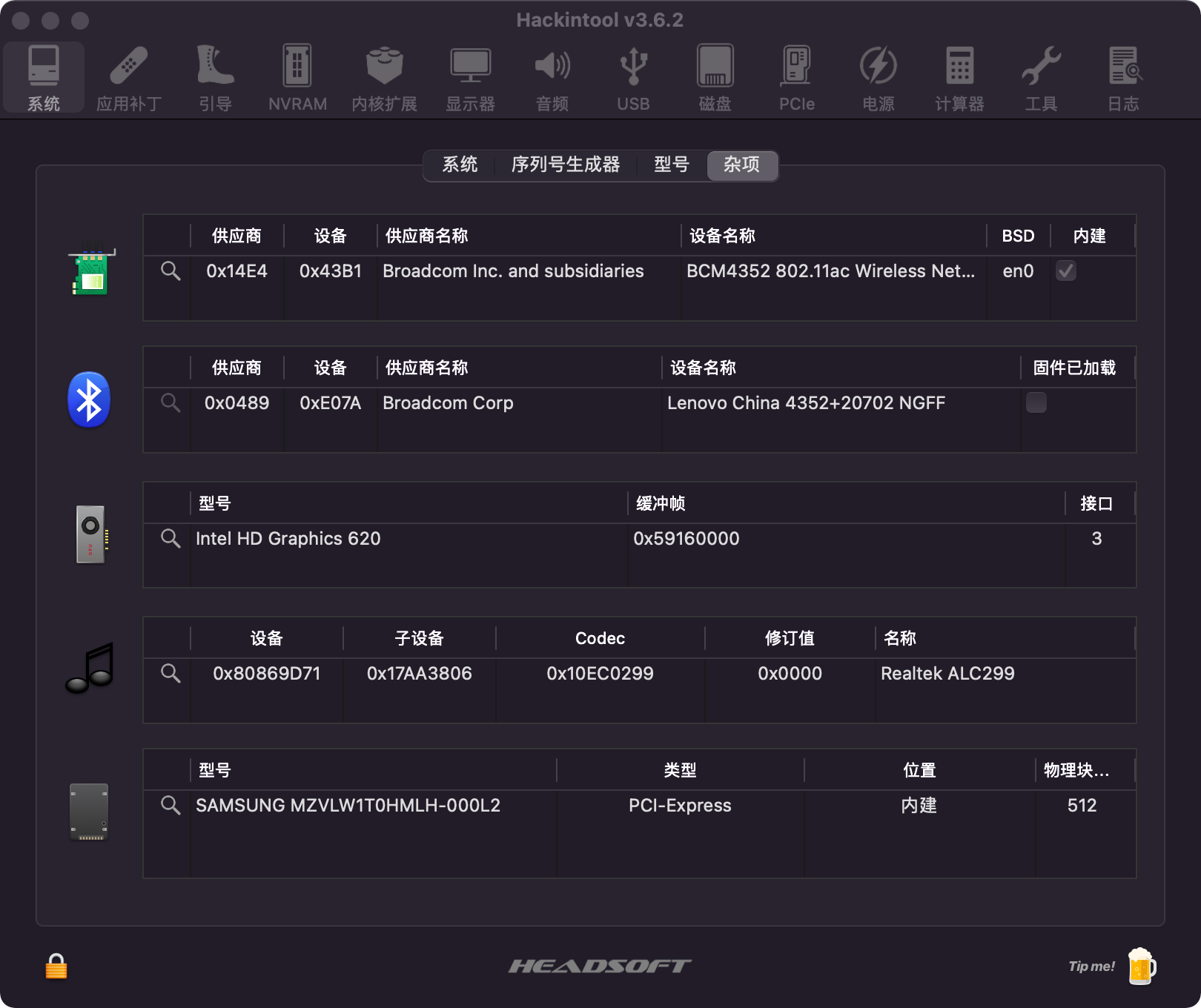Sort wireless table by 供应商名称 column
Viewport: 1201px width, 1008px height.
coord(529,236)
